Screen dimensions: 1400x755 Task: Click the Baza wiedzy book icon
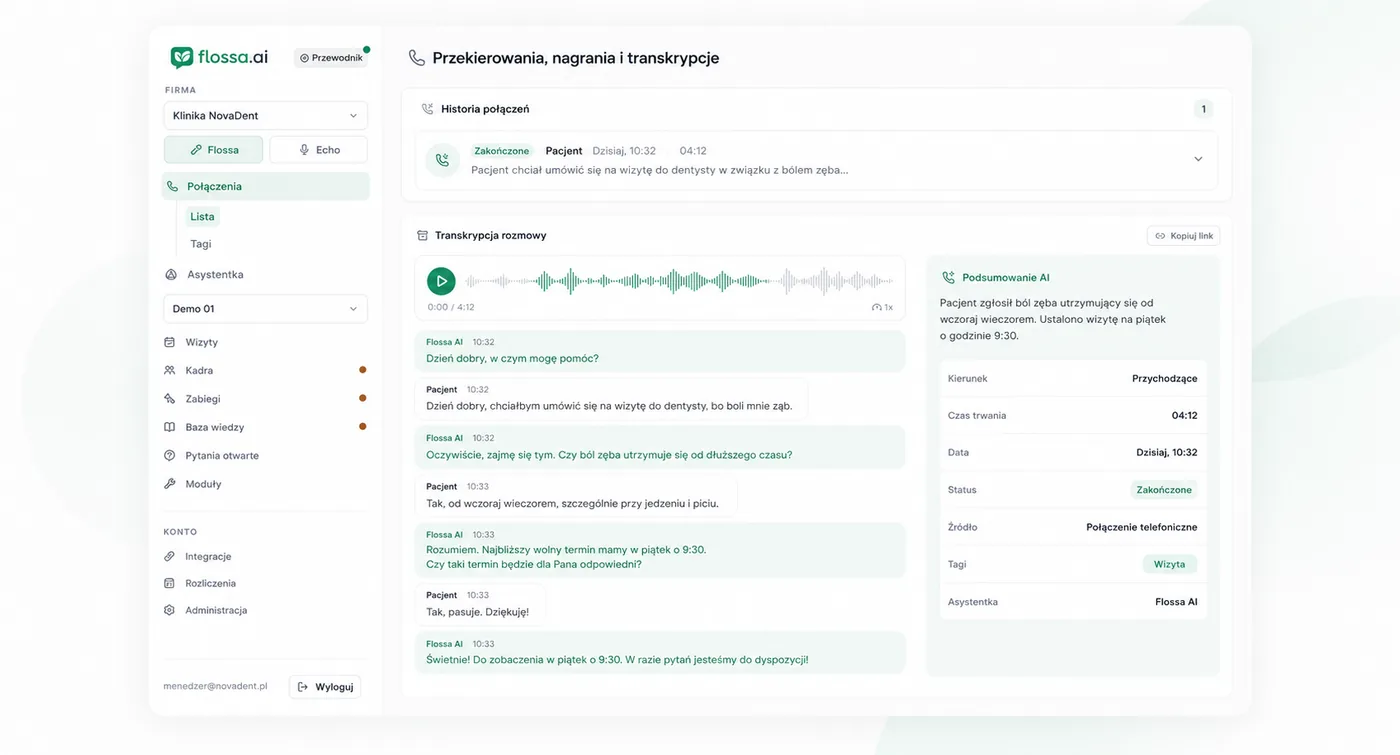[170, 427]
